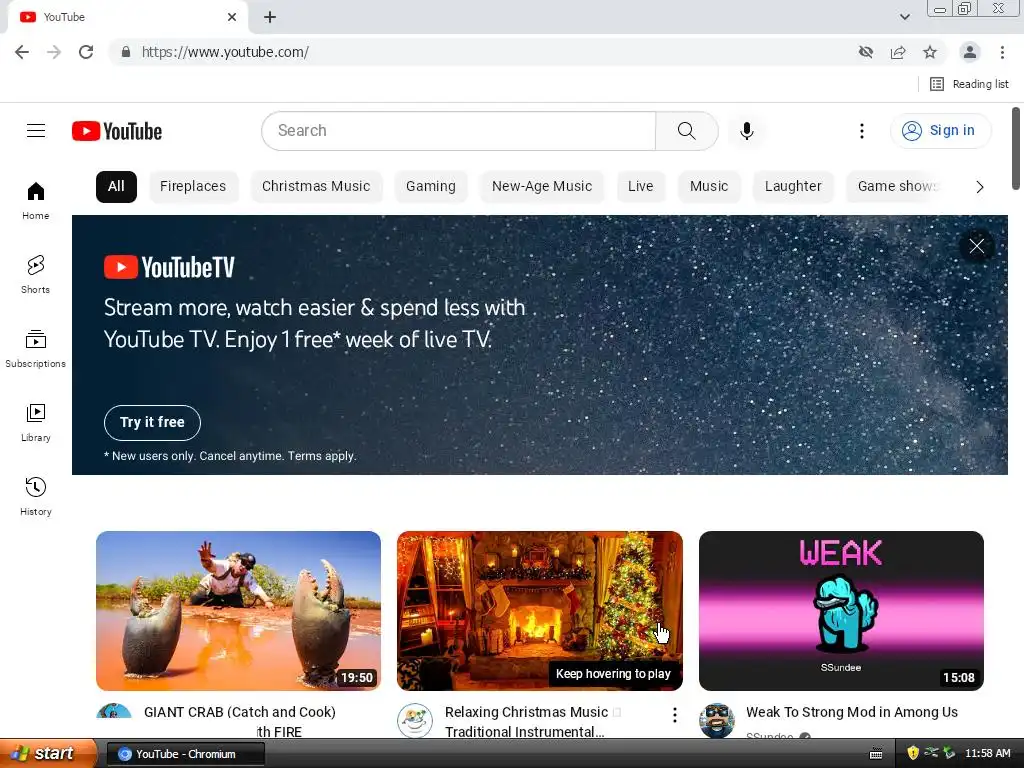The height and width of the screenshot is (768, 1024).
Task: Open Subscriptions in sidebar
Action: coord(35,349)
